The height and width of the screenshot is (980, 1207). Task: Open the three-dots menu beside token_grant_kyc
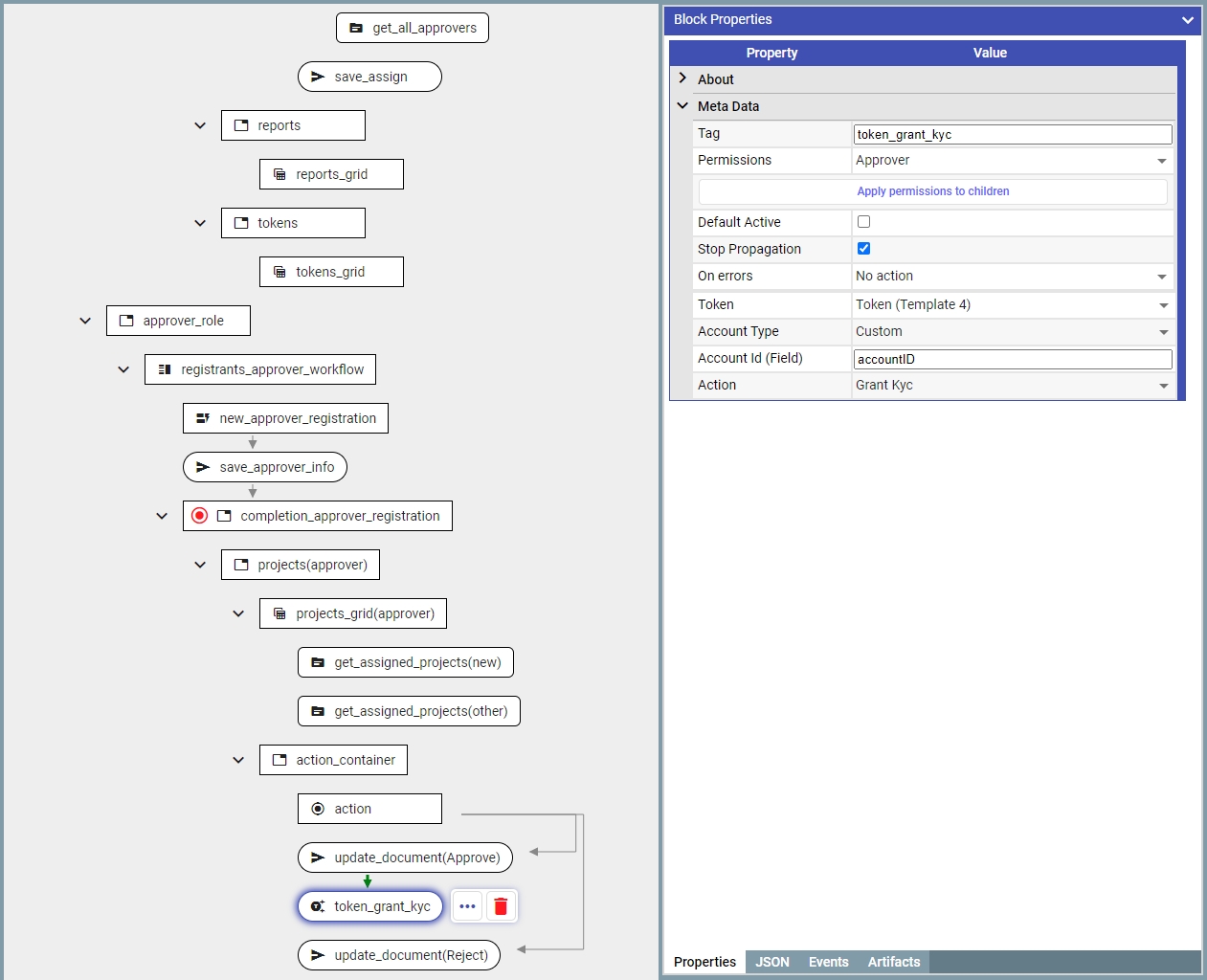(x=467, y=906)
